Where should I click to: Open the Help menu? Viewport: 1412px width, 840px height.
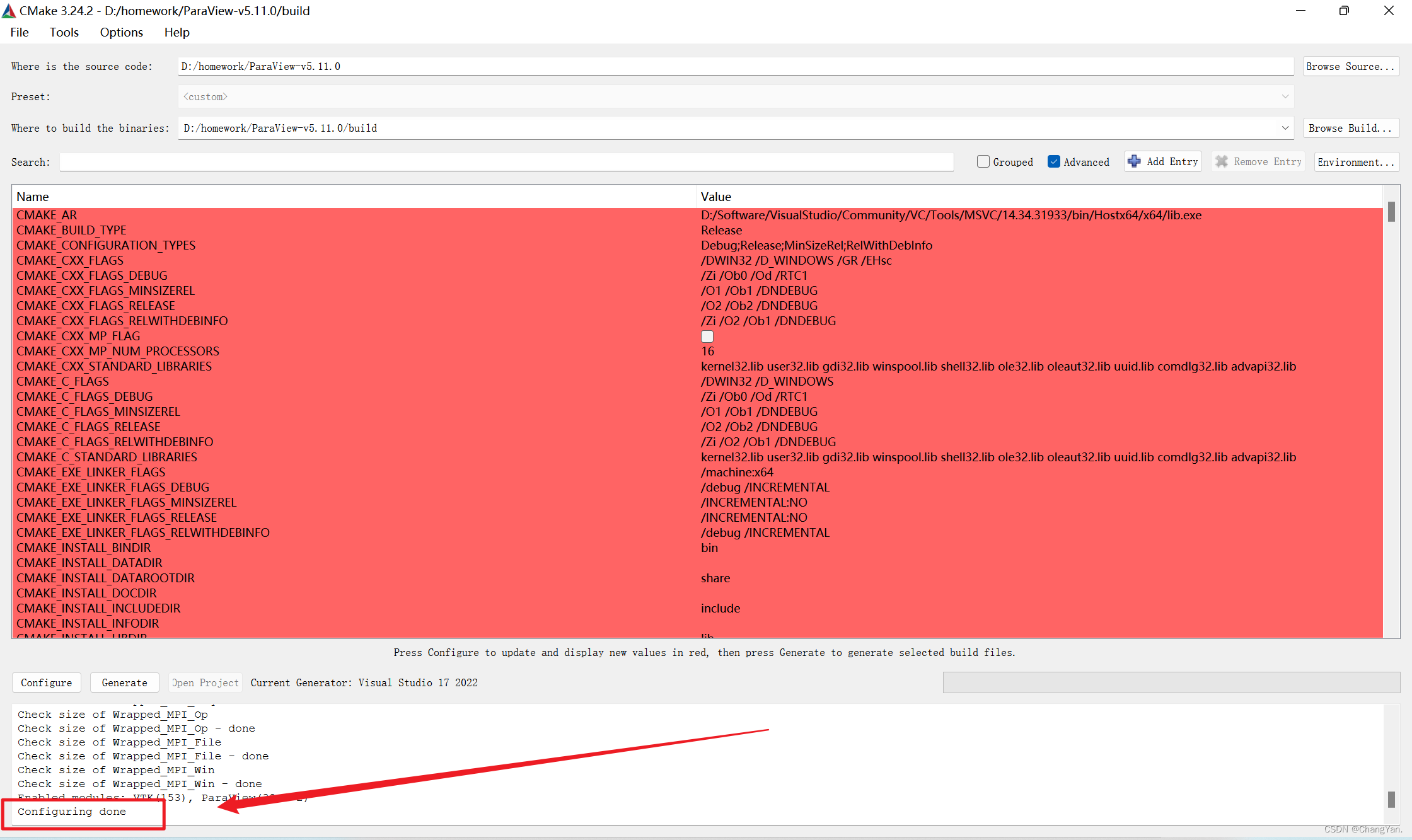coord(176,32)
